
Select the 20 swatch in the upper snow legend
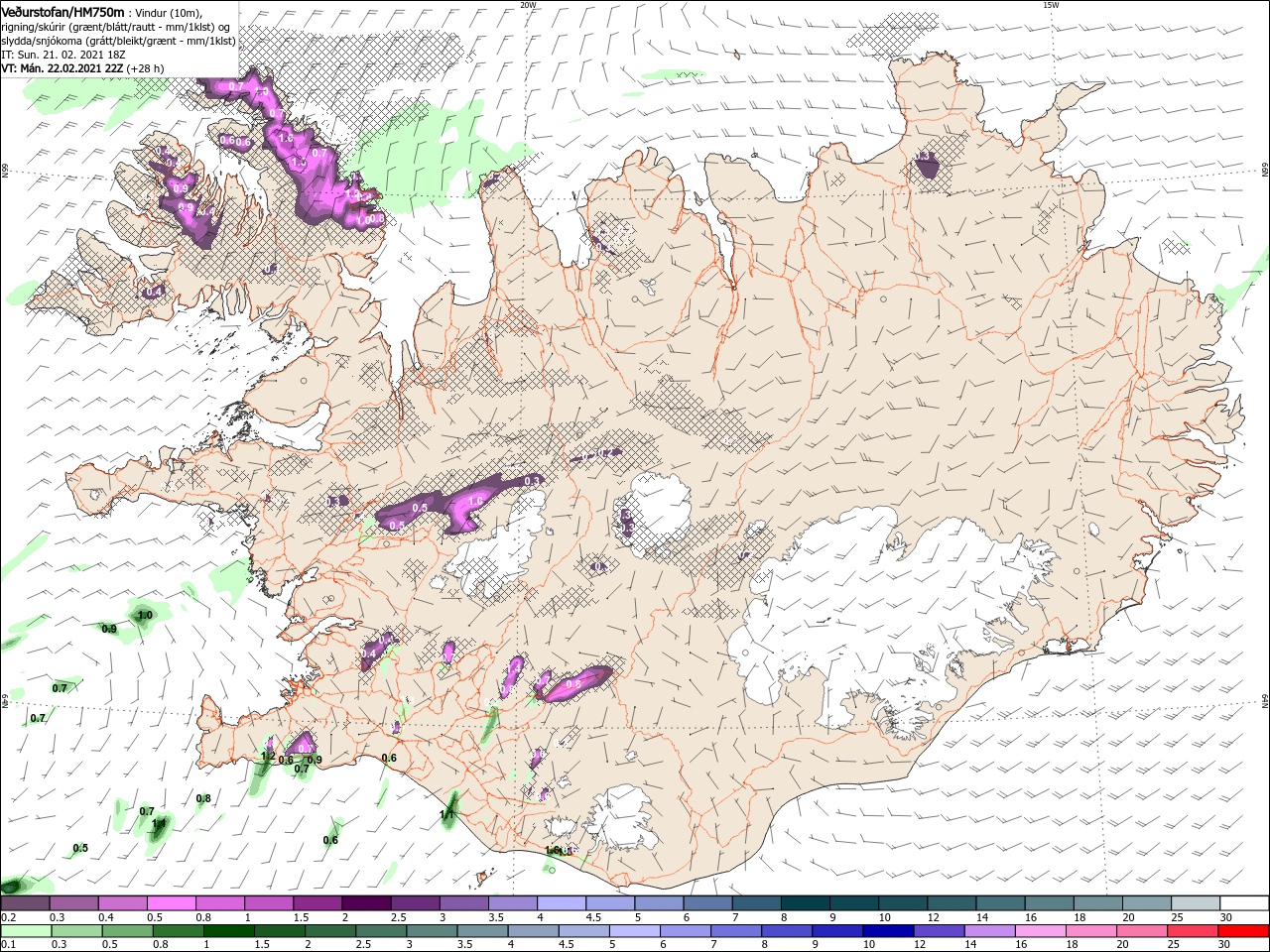click(1146, 903)
